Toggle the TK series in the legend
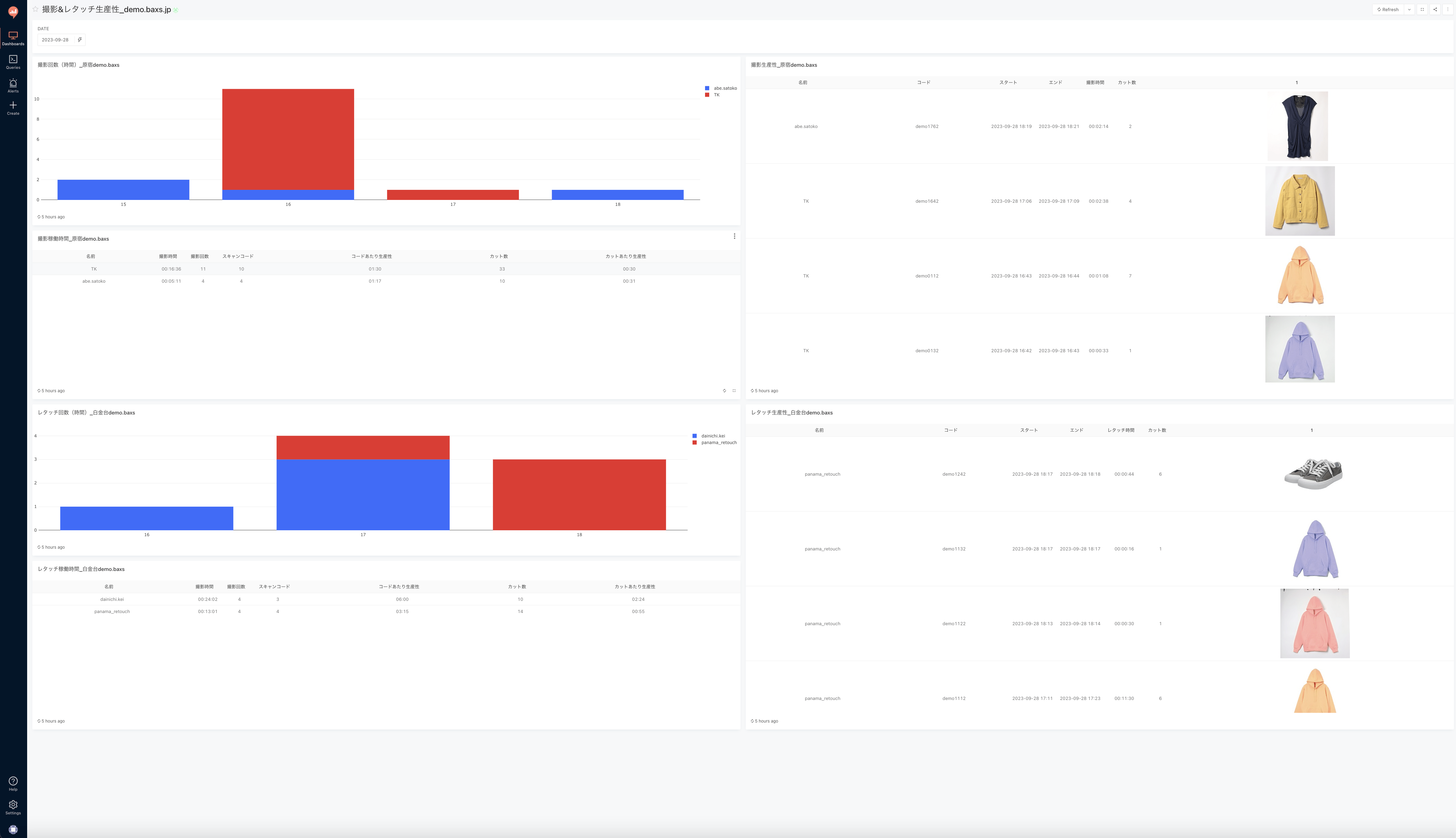1456x838 pixels. (x=716, y=95)
